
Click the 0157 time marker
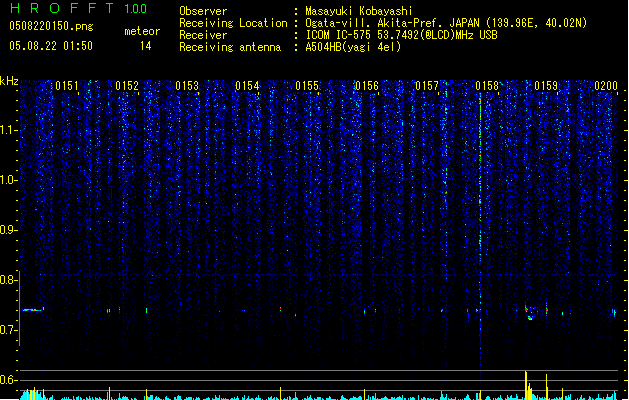click(427, 86)
